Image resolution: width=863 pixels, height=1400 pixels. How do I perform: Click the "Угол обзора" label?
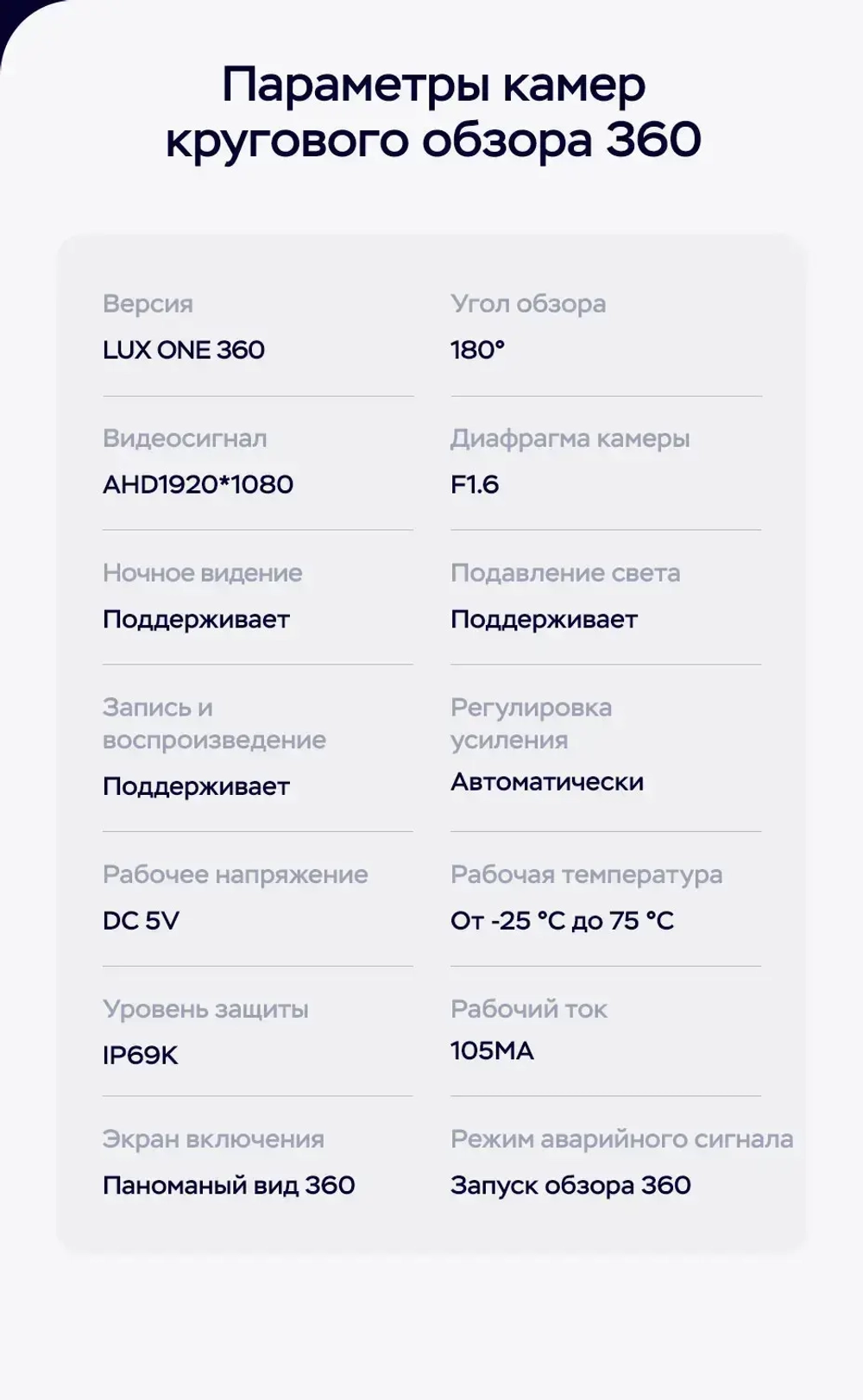click(x=528, y=304)
